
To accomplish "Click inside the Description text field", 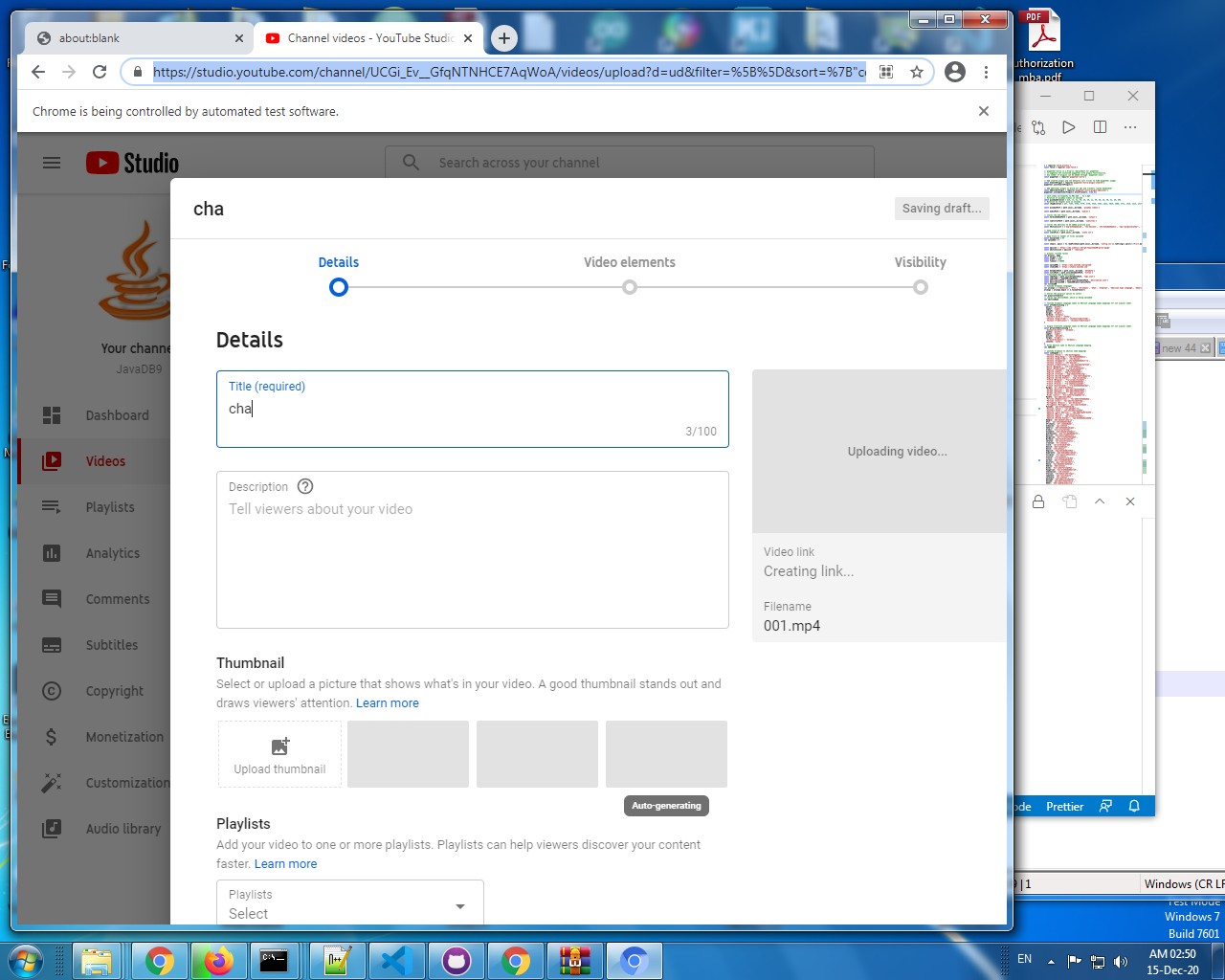I will click(x=473, y=550).
